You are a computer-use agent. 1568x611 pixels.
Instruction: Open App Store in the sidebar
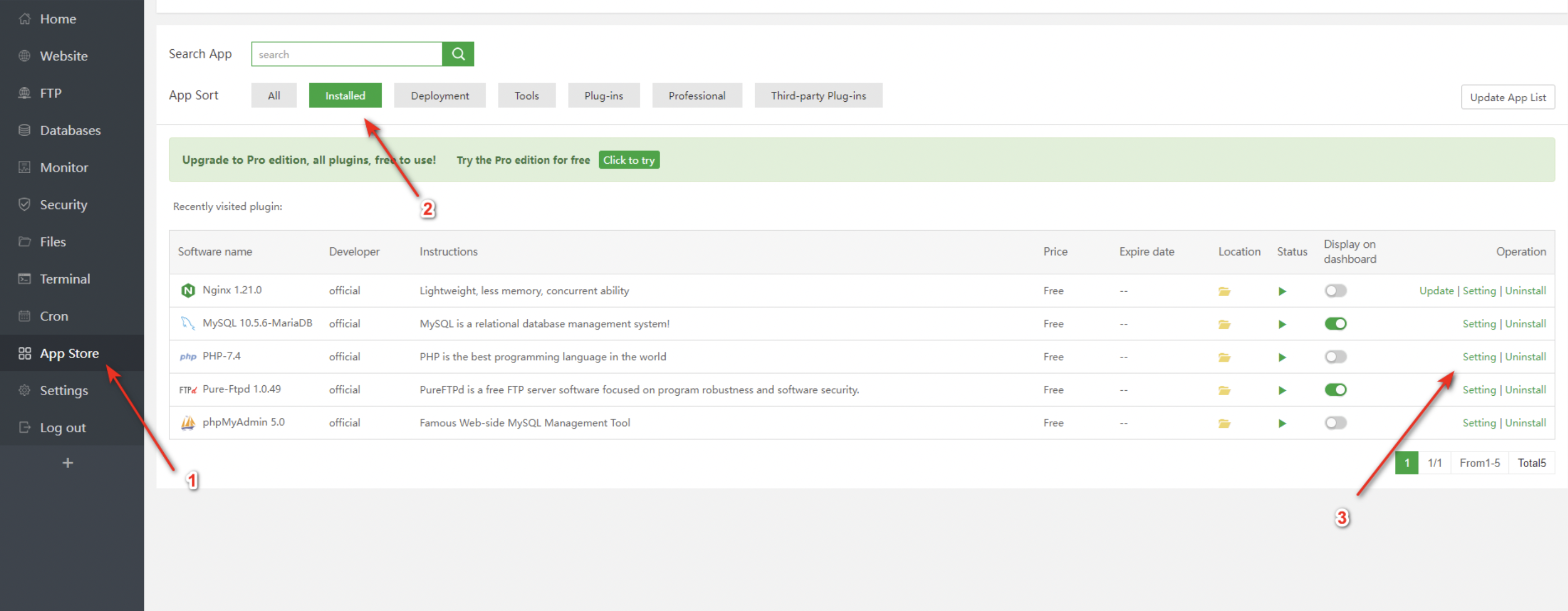69,353
